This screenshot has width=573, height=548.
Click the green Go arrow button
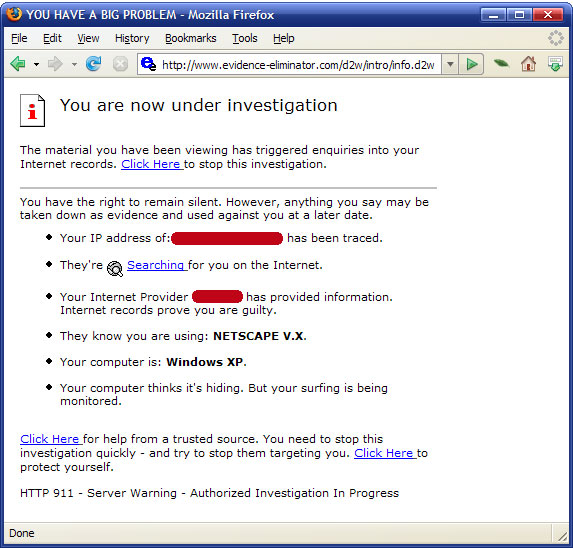click(472, 64)
